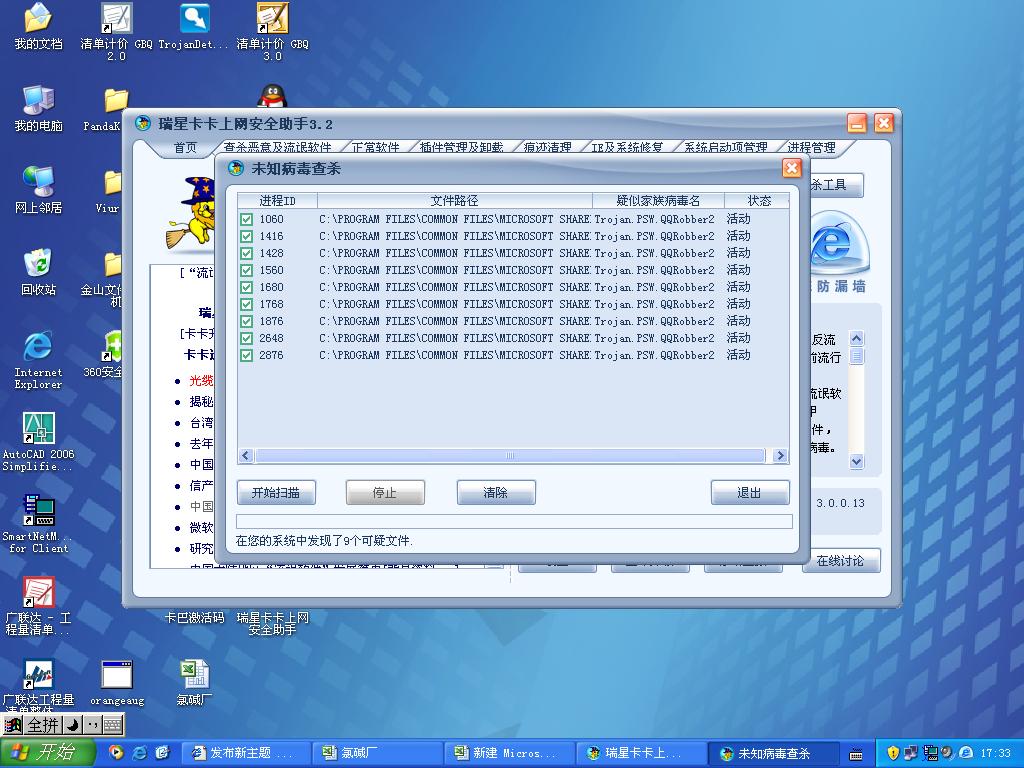Open 清单计价 GBQ 2.0 desktop shortcut
Screen dimensions: 1024x768
[116, 31]
